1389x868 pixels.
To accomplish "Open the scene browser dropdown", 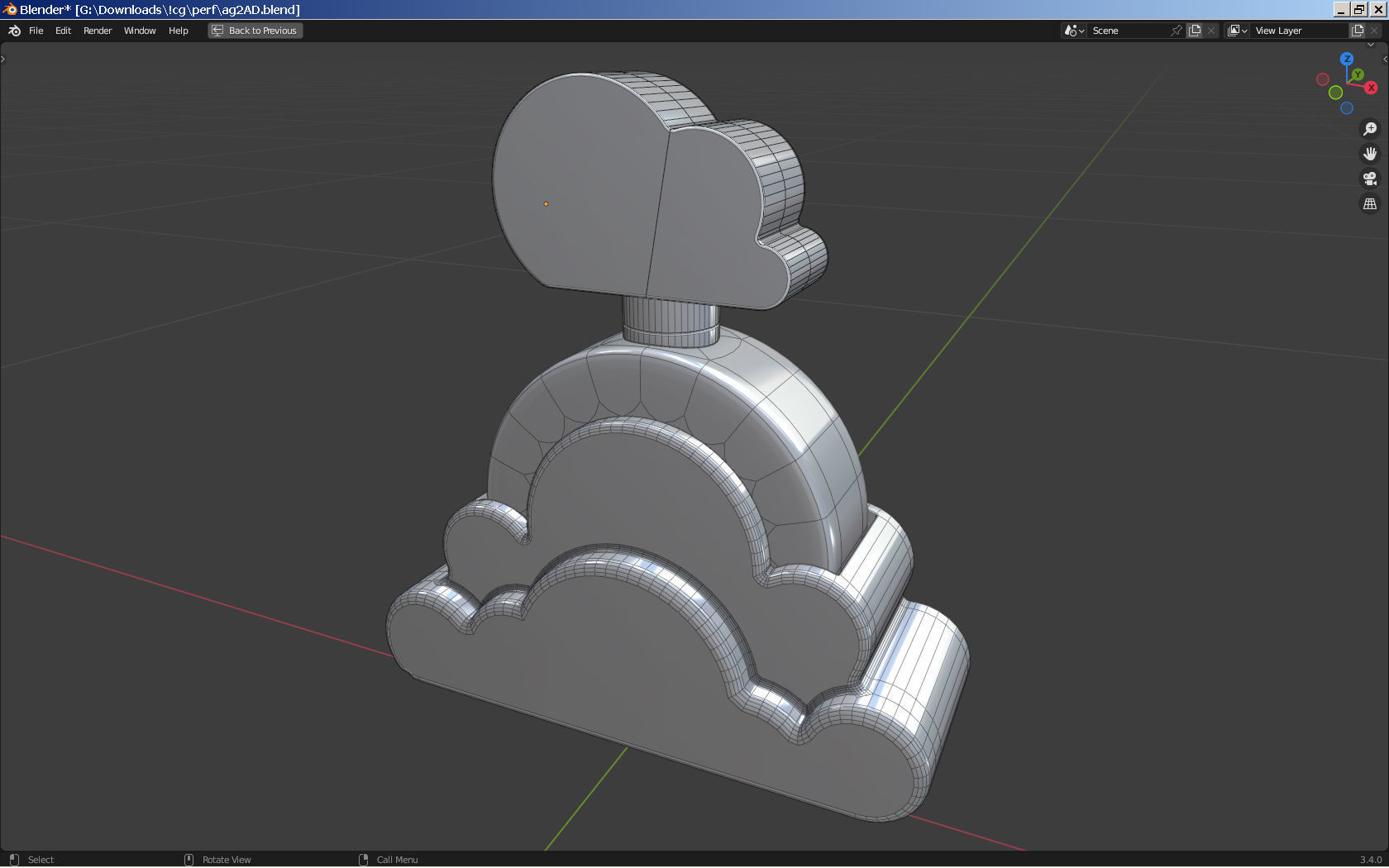I will (x=1074, y=31).
